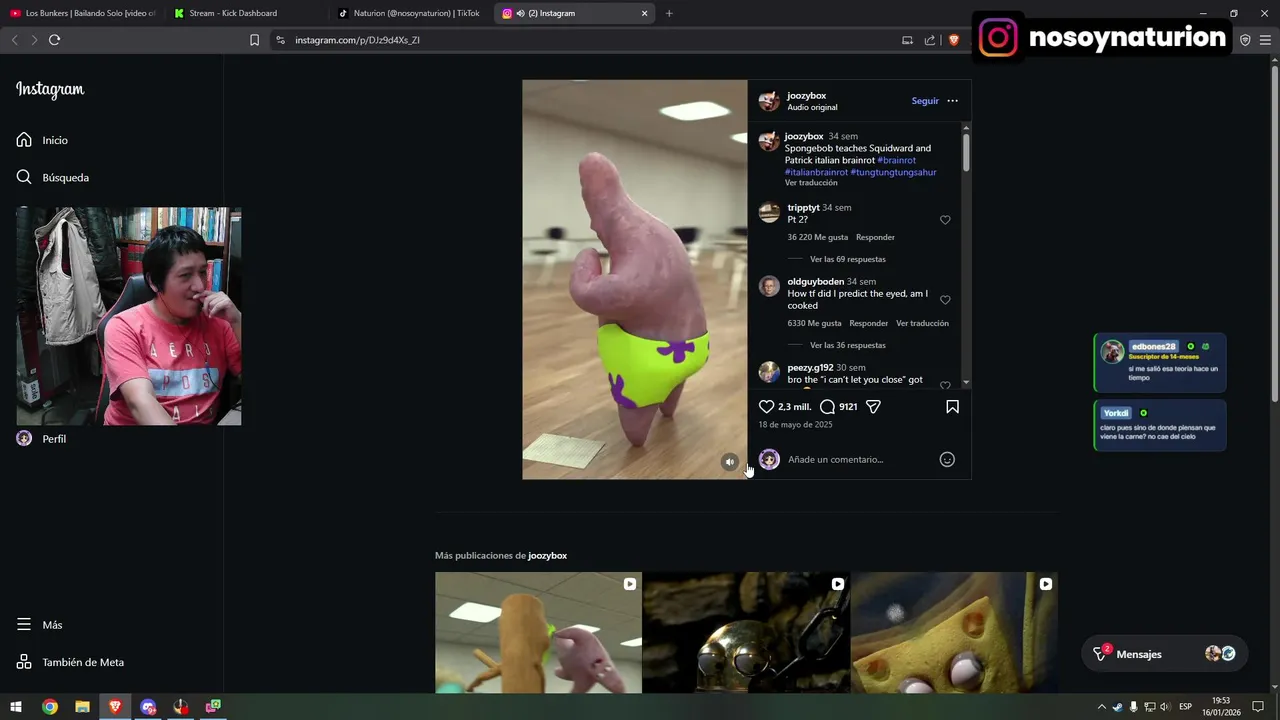Click Ver traducción under the caption
The height and width of the screenshot is (720, 1280).
(811, 183)
